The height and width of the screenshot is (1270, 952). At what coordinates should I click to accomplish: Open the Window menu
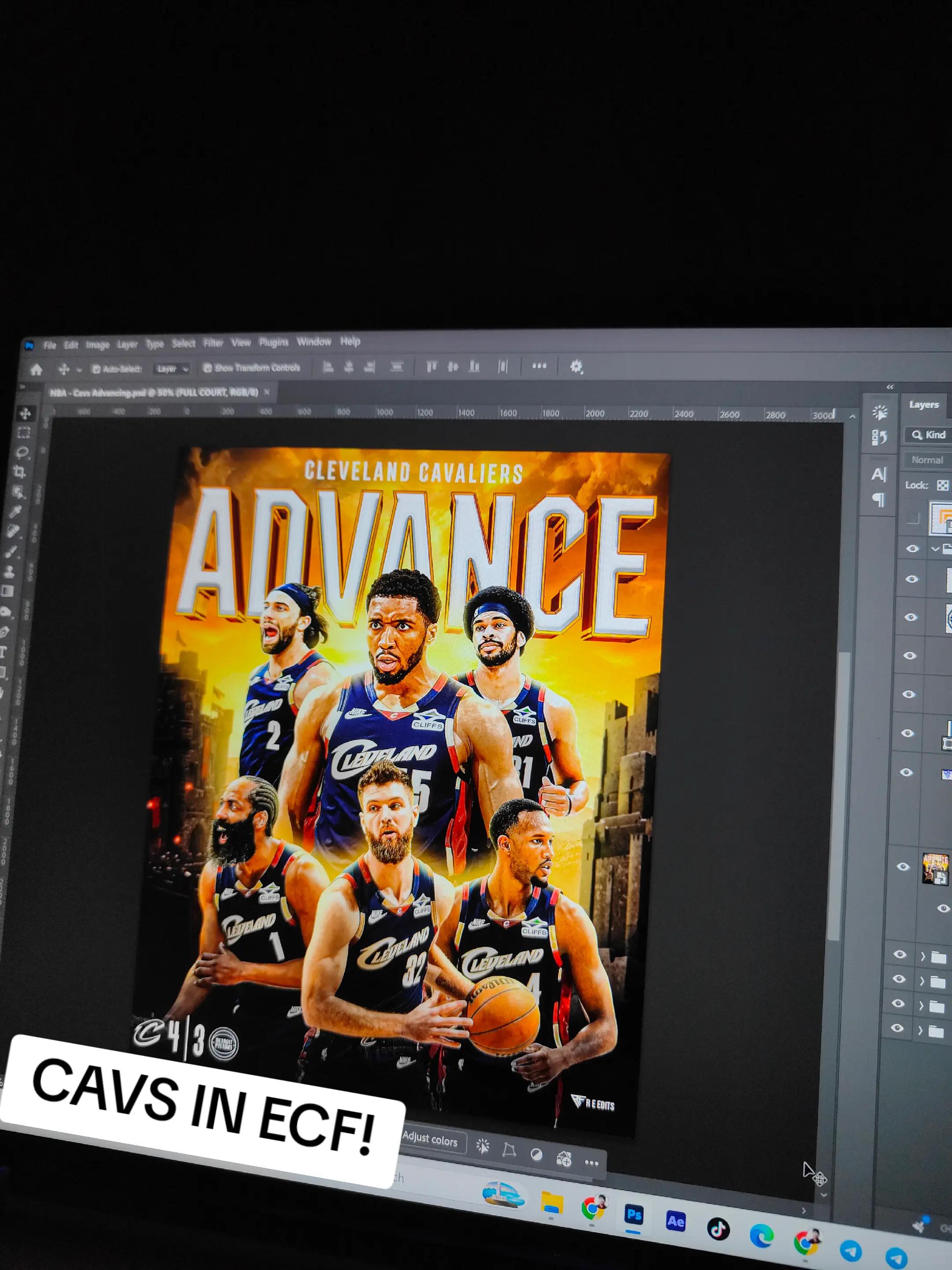tap(314, 342)
